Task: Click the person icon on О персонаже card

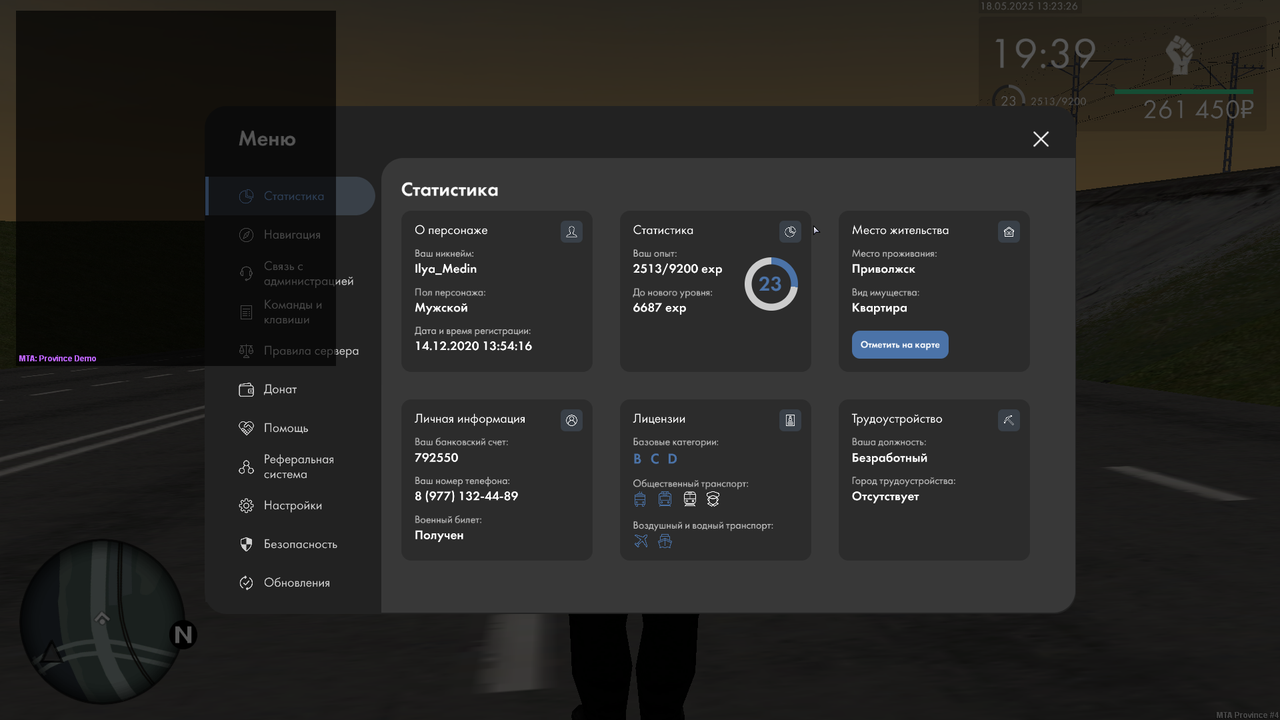Action: tap(571, 232)
